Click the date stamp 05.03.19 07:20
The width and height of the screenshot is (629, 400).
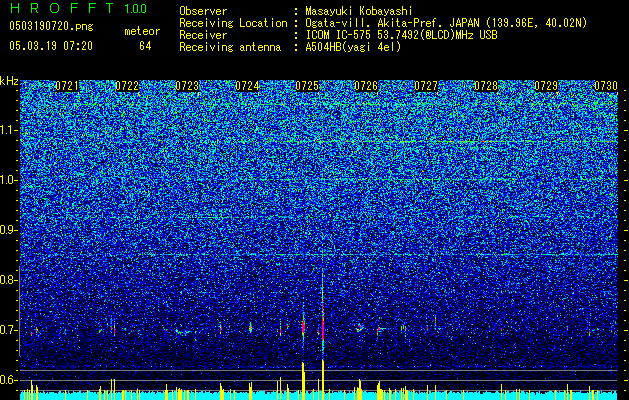point(51,46)
